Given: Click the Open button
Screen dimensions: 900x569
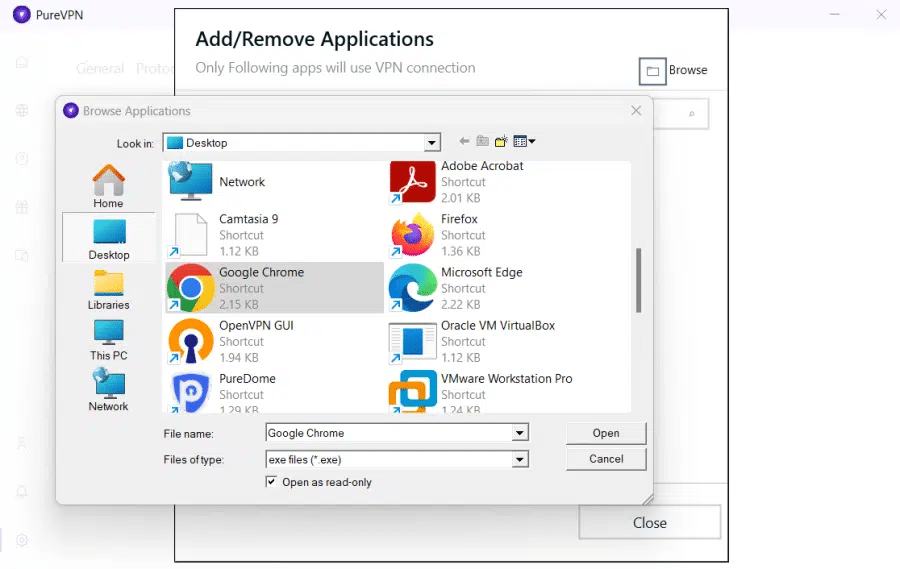Looking at the screenshot, I should coord(606,433).
